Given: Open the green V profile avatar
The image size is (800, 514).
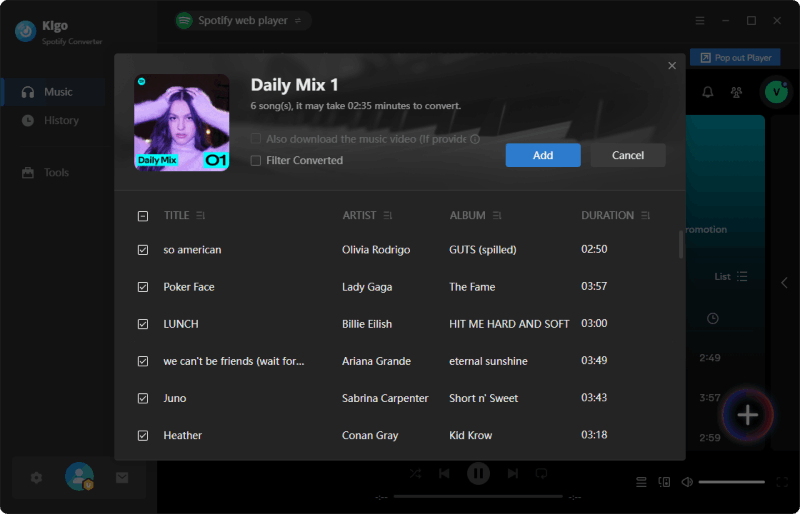Looking at the screenshot, I should click(x=776, y=92).
